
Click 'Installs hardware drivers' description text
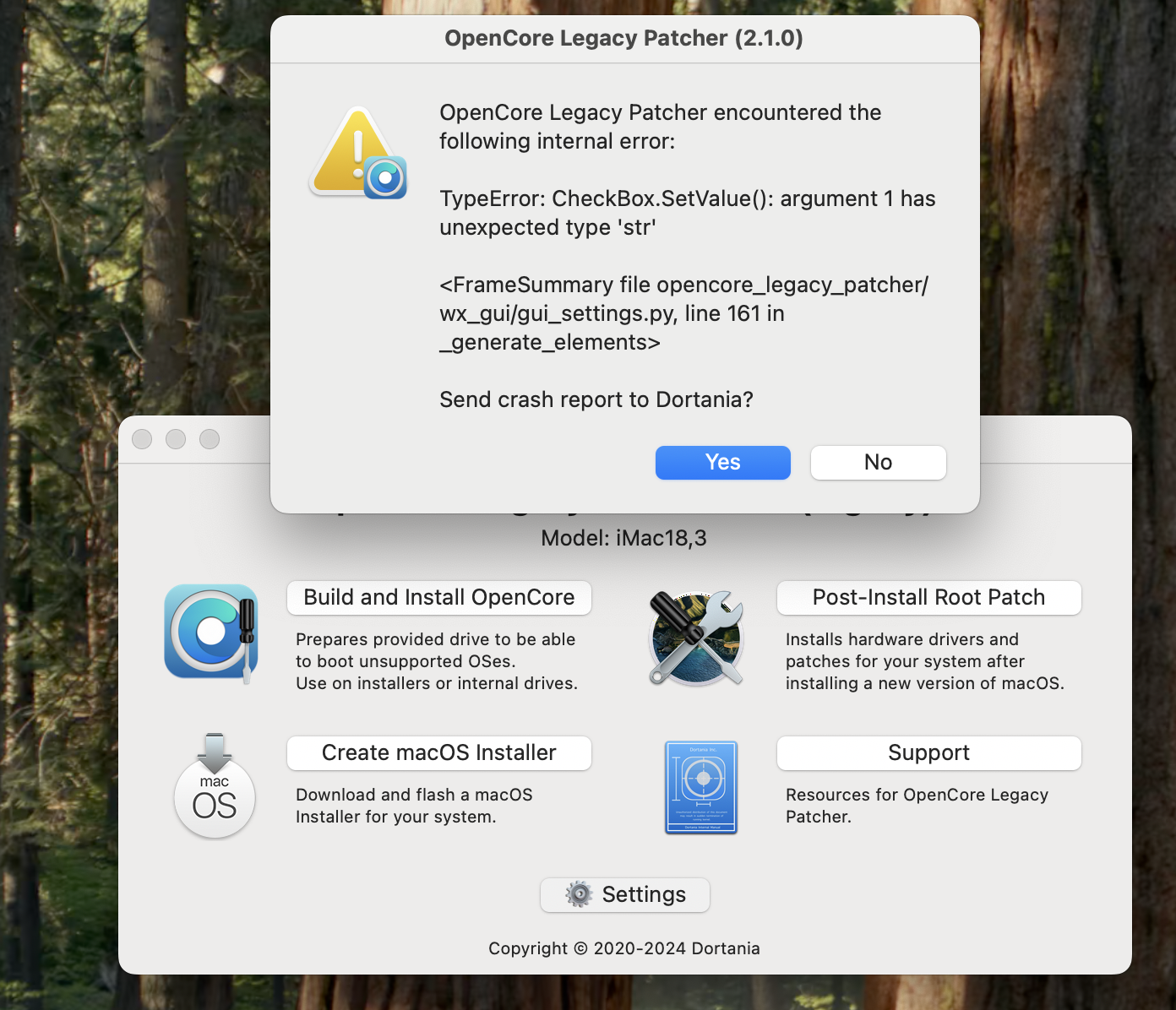(x=925, y=661)
